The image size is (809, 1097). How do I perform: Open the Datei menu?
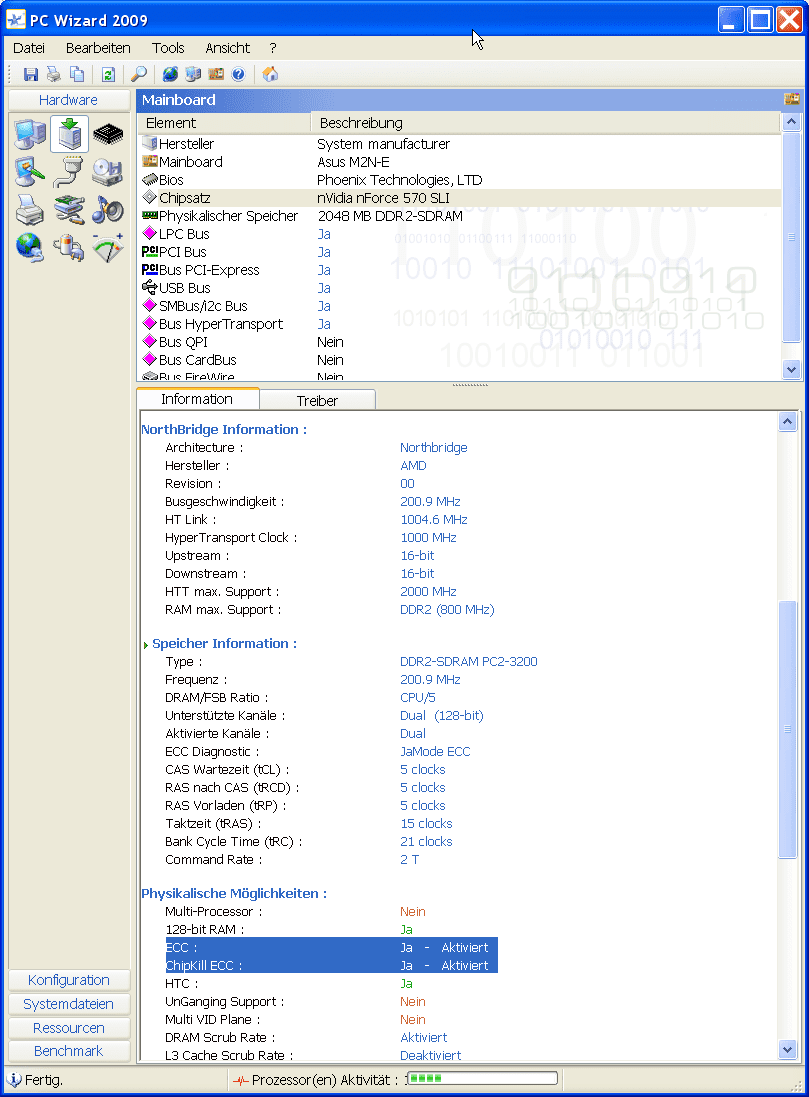click(29, 48)
